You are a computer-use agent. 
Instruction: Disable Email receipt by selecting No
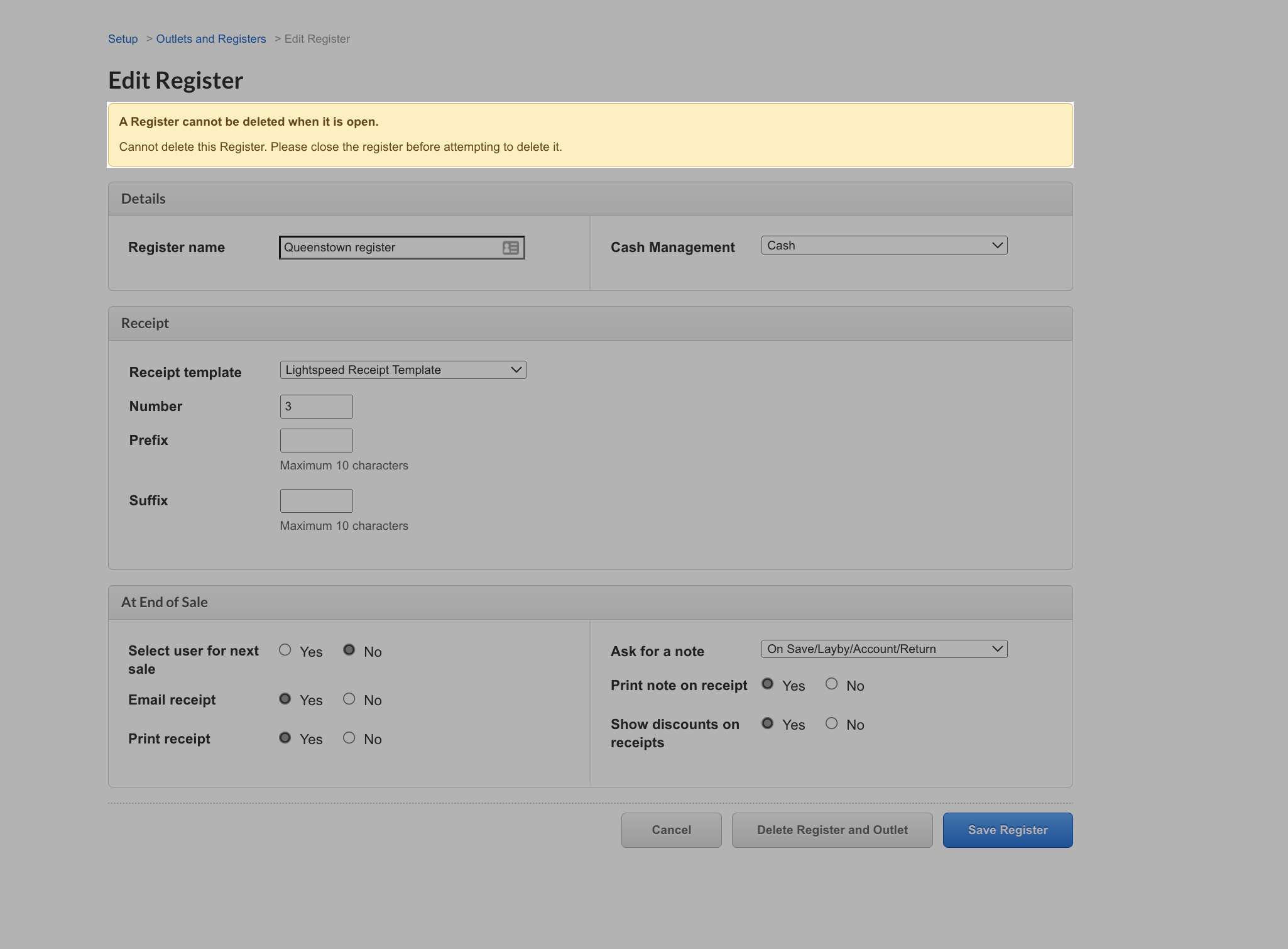click(349, 698)
